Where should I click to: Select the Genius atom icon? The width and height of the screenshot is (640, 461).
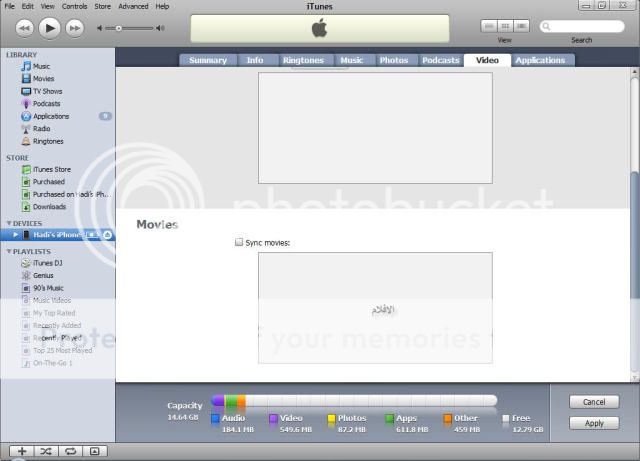26,276
